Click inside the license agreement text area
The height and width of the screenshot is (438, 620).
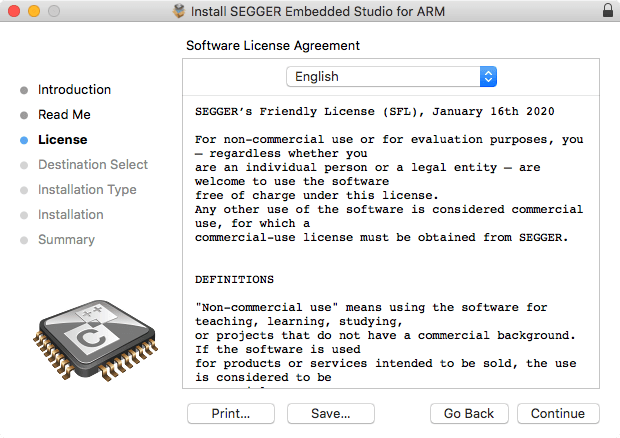[390, 250]
